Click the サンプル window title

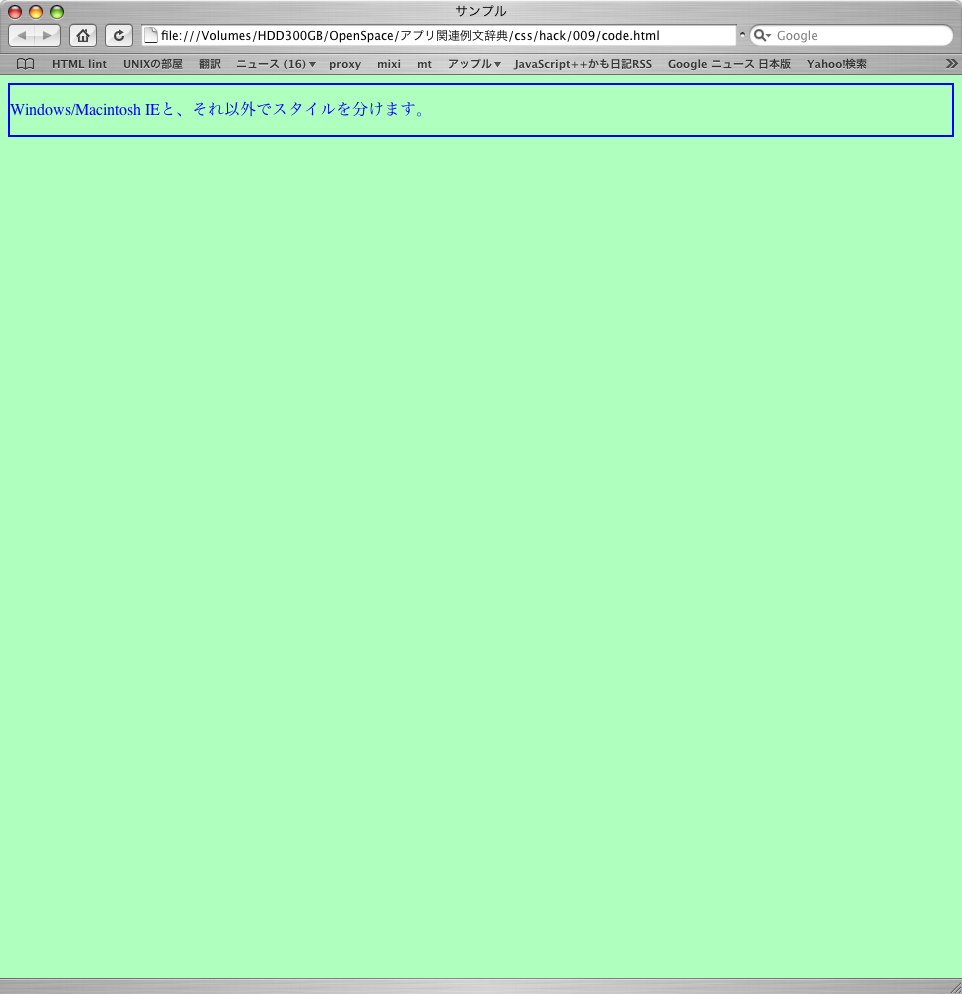coord(481,11)
